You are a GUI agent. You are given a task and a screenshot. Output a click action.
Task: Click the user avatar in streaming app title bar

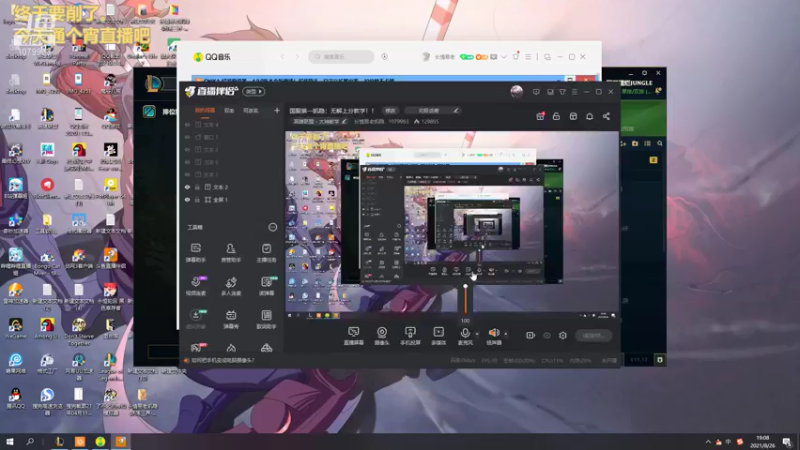click(x=516, y=91)
